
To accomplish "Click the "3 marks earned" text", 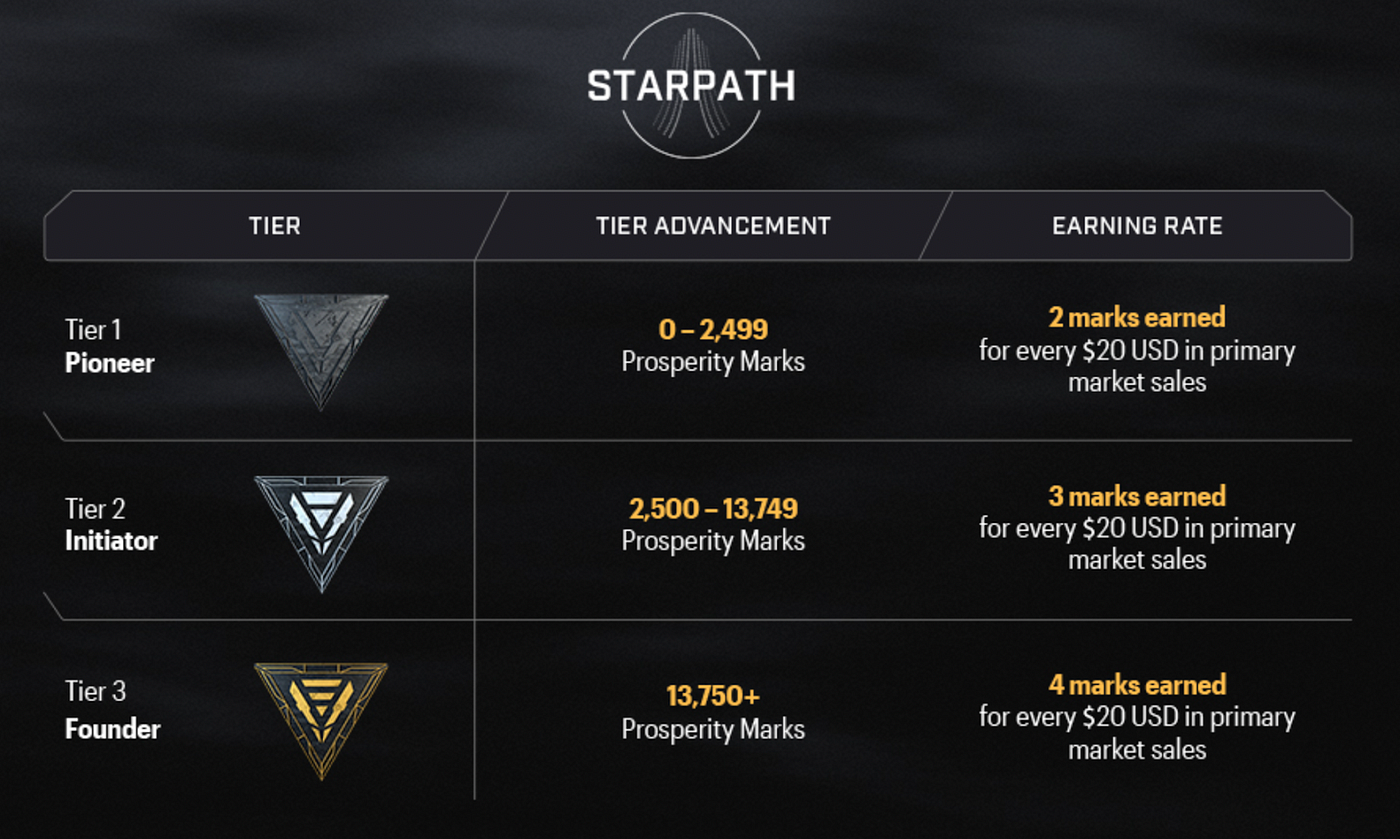I will pyautogui.click(x=1137, y=497).
